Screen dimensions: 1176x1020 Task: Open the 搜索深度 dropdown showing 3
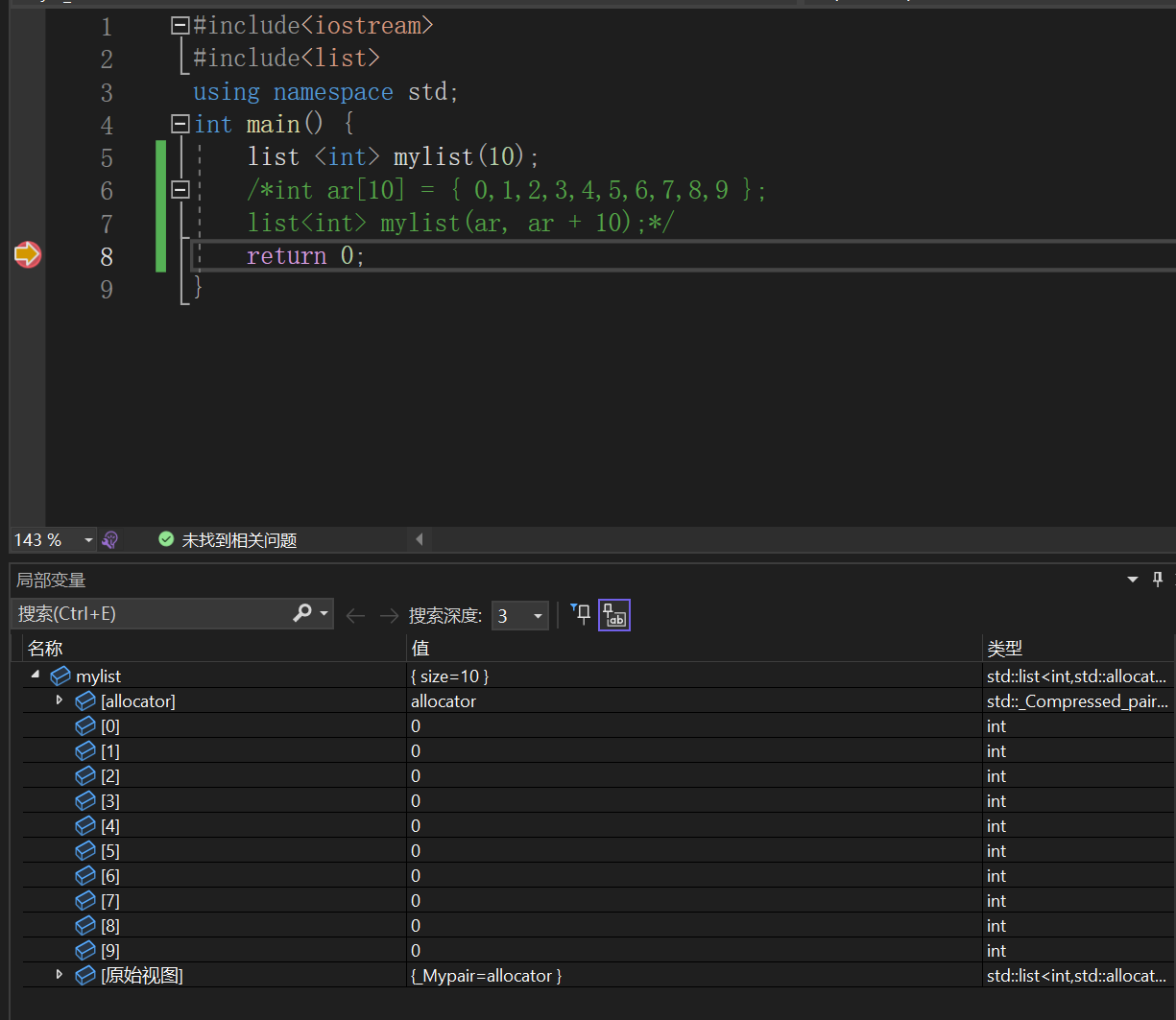[x=519, y=615]
